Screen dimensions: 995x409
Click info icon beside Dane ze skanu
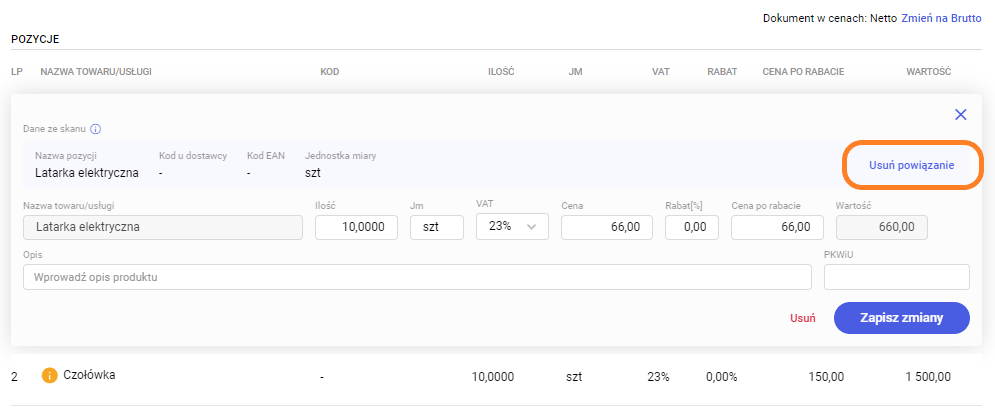coord(96,129)
